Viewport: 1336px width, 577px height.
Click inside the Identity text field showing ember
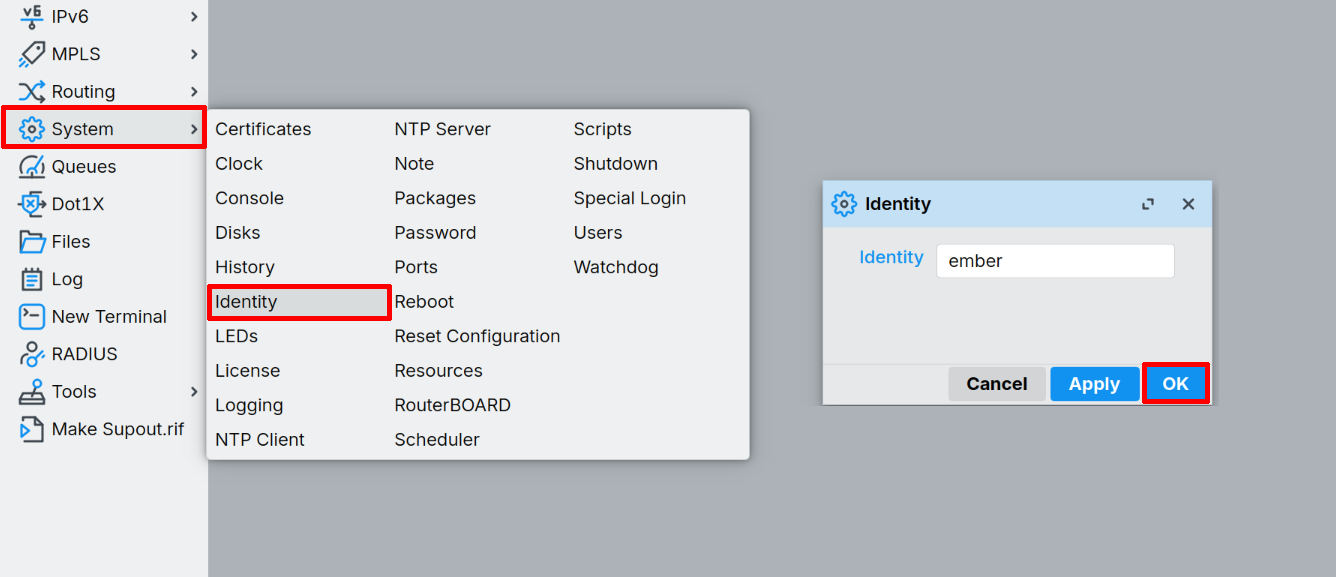1054,260
